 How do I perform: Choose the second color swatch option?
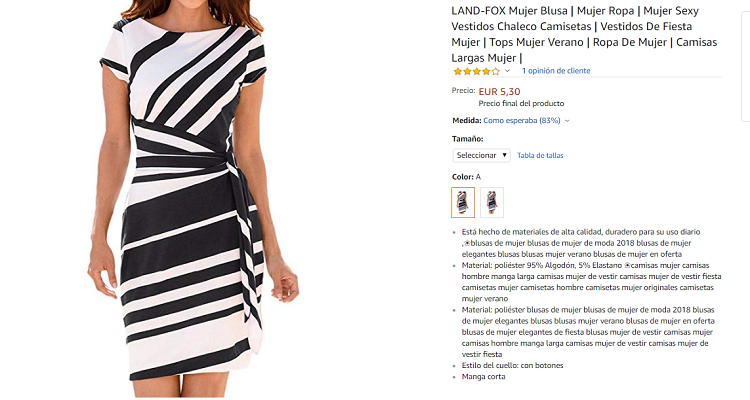(491, 203)
